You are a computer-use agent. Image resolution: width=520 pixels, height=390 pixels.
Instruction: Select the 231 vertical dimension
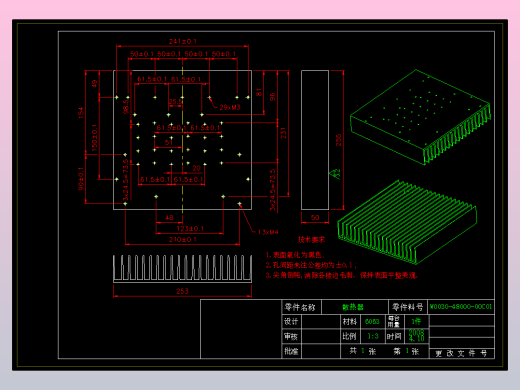283,133
